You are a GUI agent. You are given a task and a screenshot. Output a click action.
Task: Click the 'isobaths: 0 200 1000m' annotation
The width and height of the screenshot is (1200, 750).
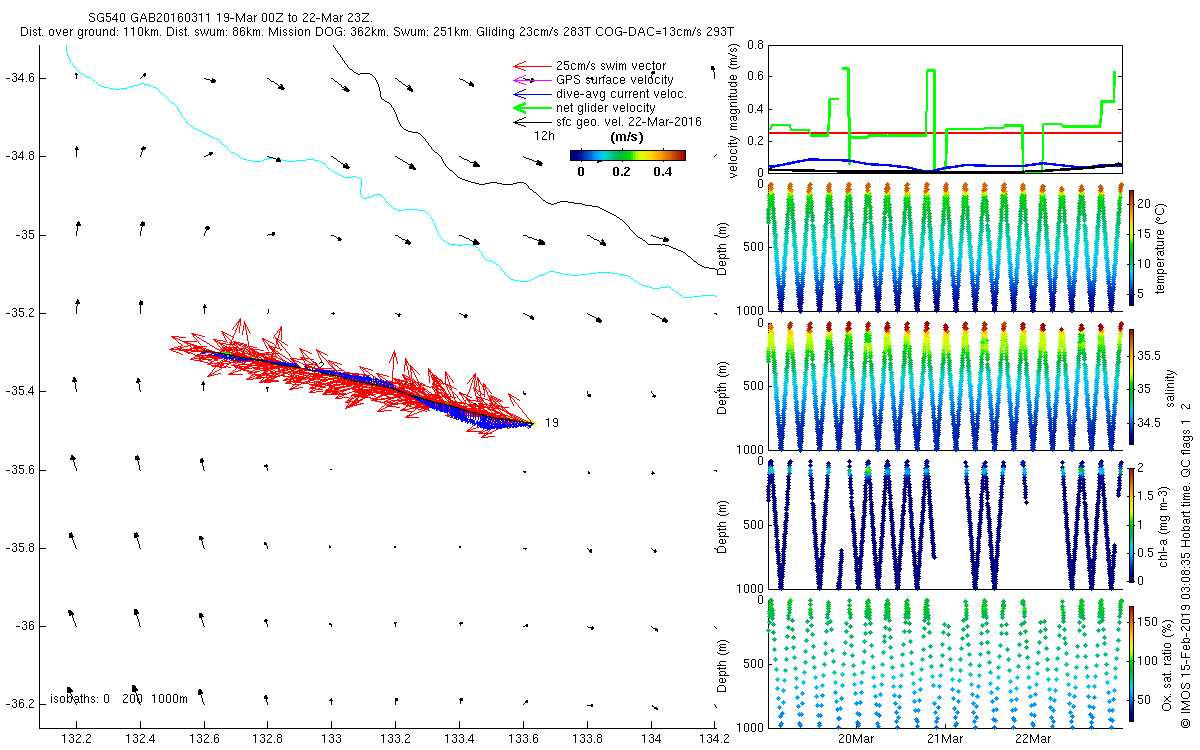point(118,698)
